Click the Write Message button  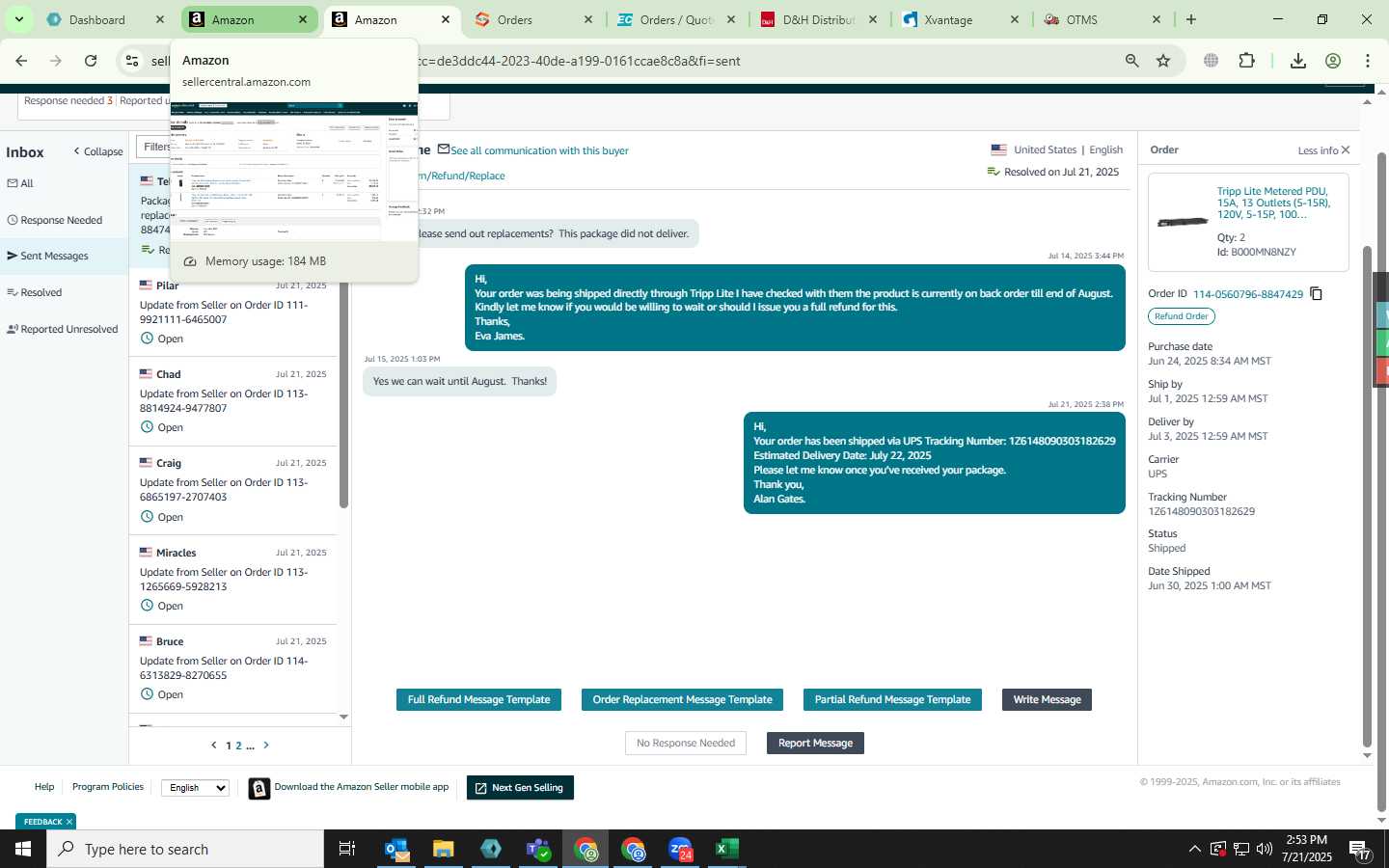pyautogui.click(x=1047, y=699)
